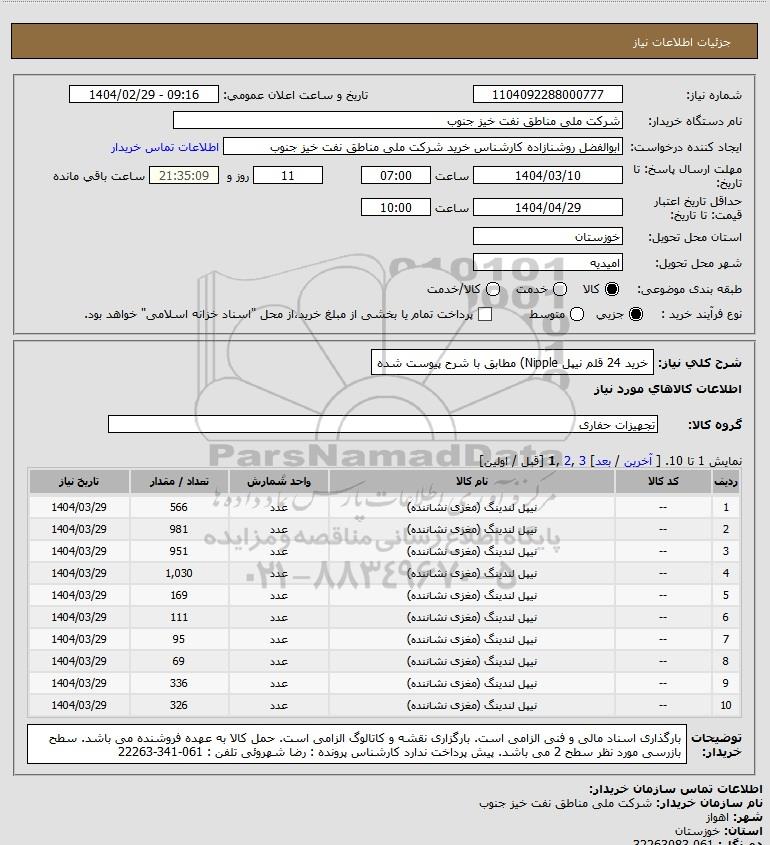Select the کالا/خدمت radio button
Screen dimensions: 770x845
coord(492,289)
